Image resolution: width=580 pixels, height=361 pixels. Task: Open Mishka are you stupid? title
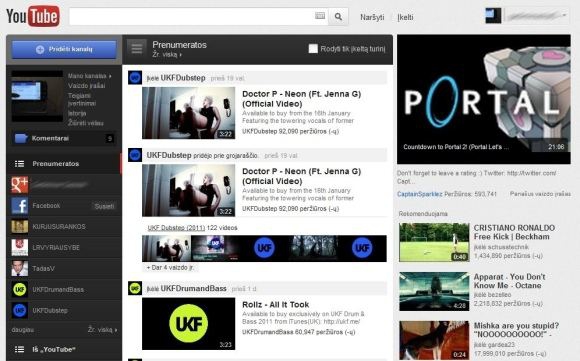516,330
